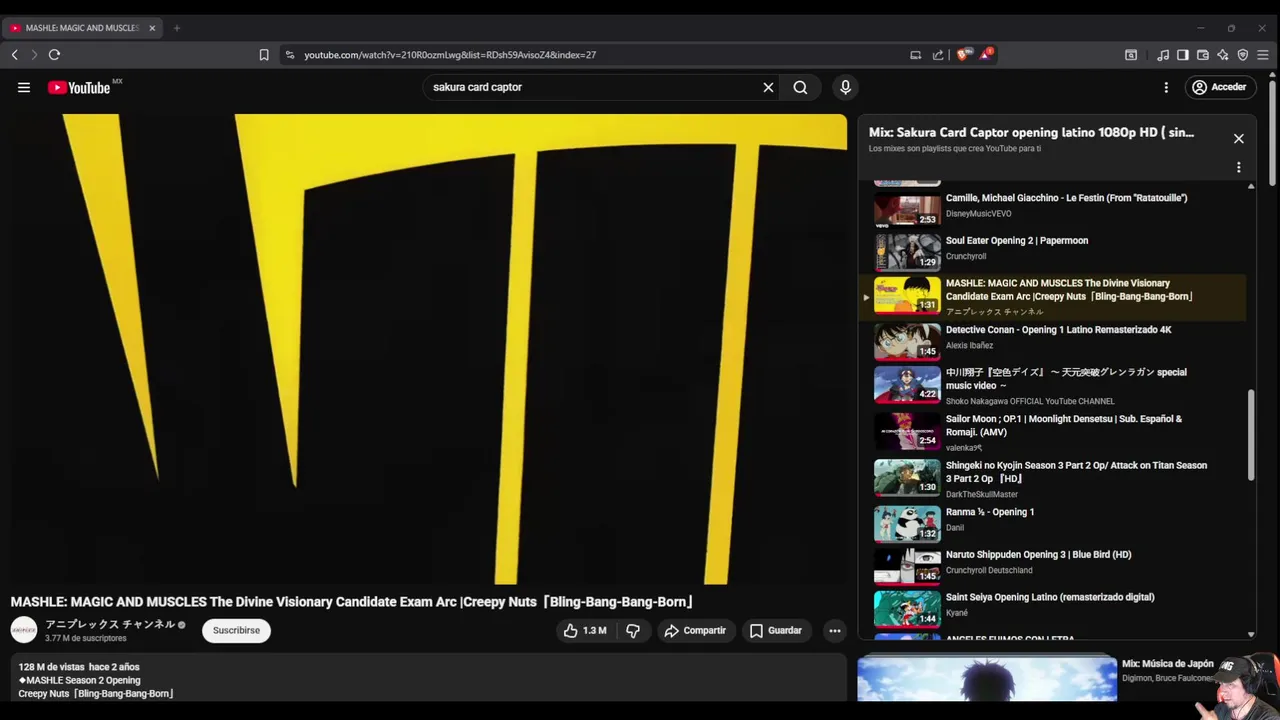
Task: Share the page from the address bar
Action: pyautogui.click(x=938, y=55)
